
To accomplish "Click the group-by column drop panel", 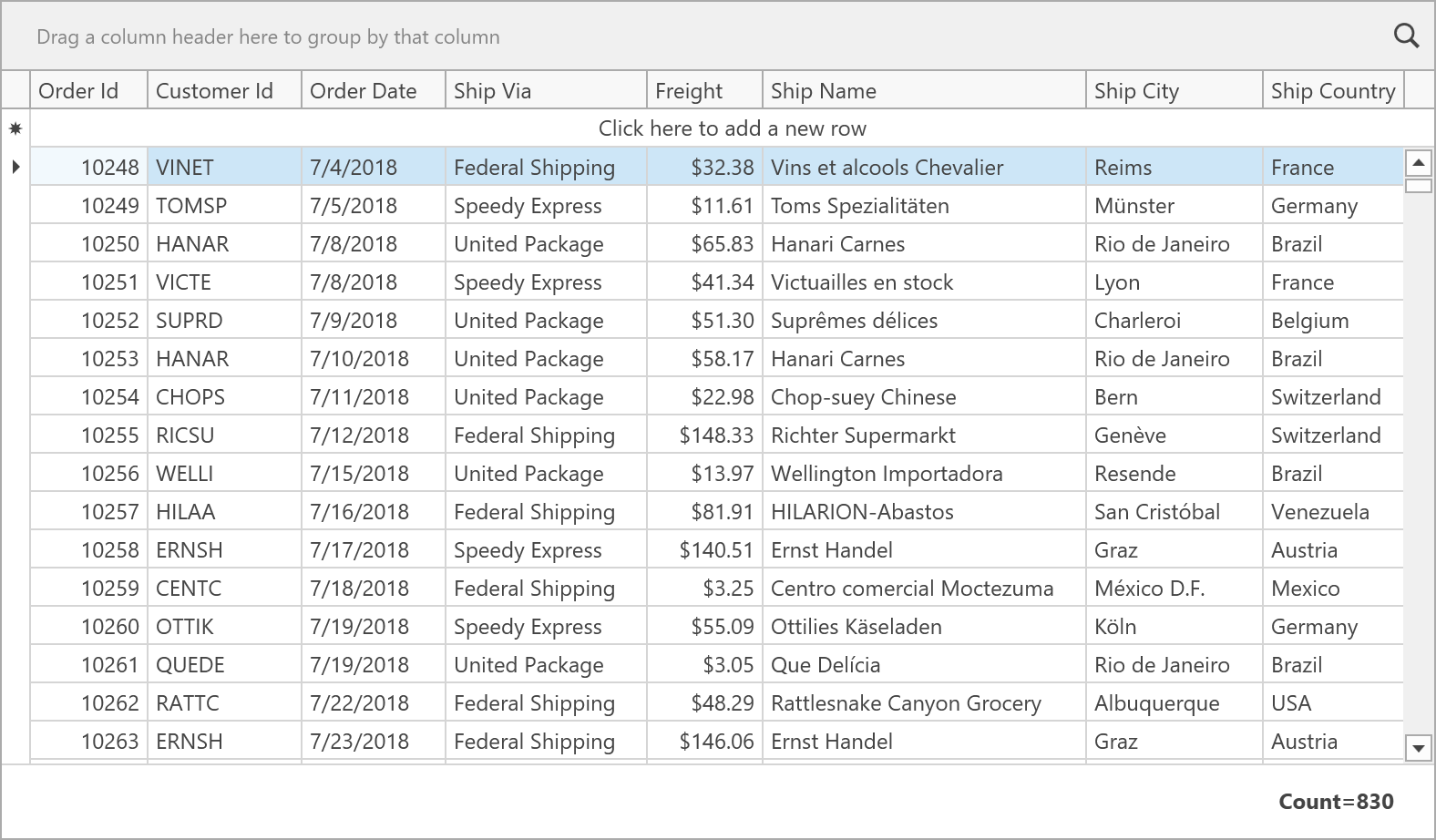I will pos(638,36).
